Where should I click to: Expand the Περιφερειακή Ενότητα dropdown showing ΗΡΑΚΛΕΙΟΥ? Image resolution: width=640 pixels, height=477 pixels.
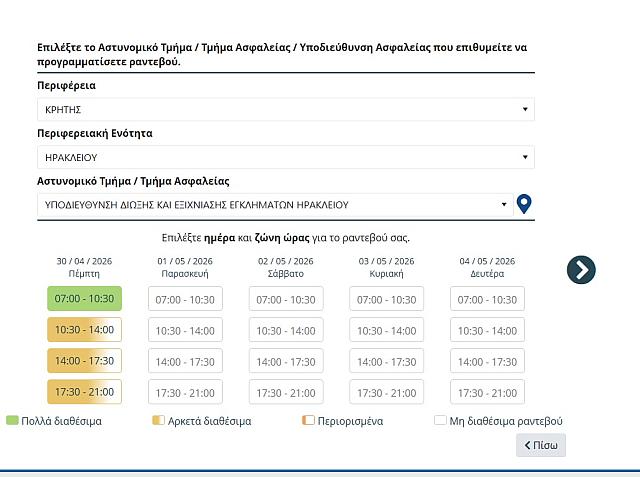pyautogui.click(x=285, y=157)
